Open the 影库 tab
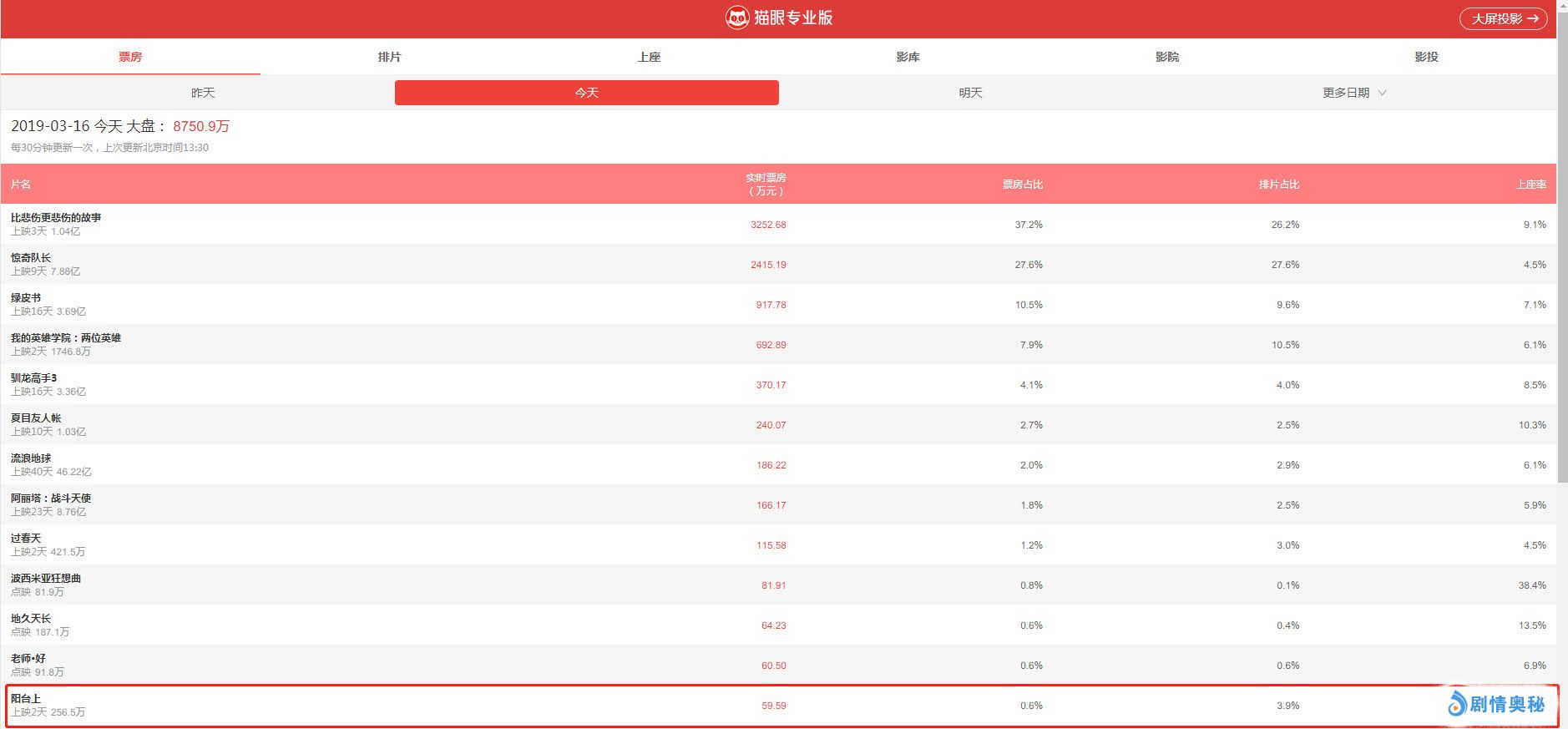Image resolution: width=1568 pixels, height=729 pixels. click(x=908, y=57)
